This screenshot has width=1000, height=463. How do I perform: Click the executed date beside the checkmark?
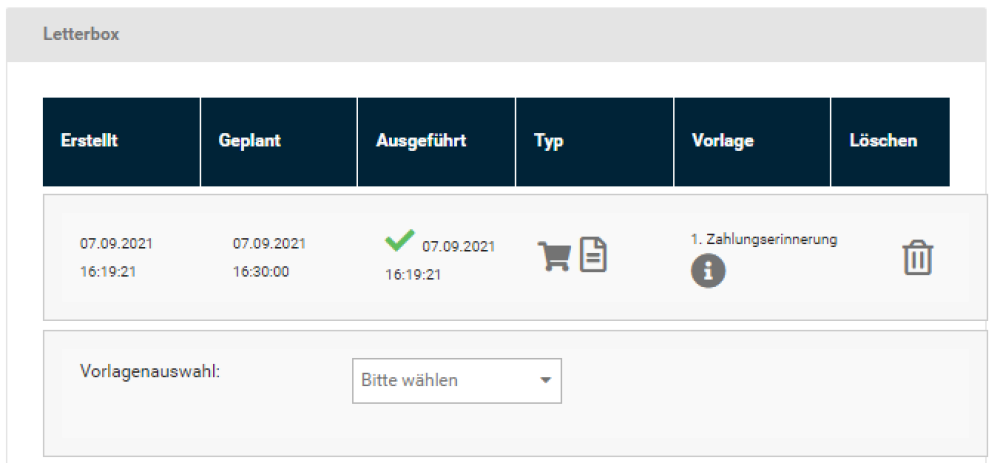458,246
